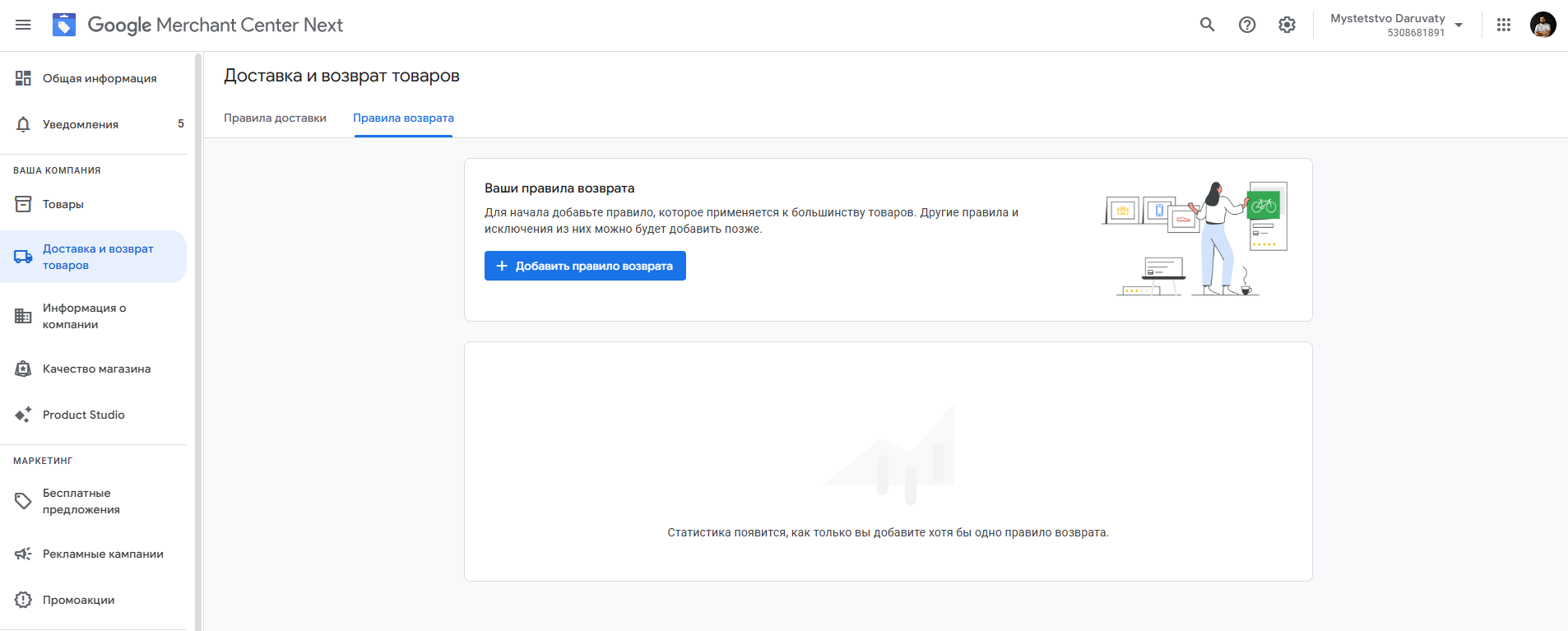Click the Product Studio sparkle icon

[23, 415]
